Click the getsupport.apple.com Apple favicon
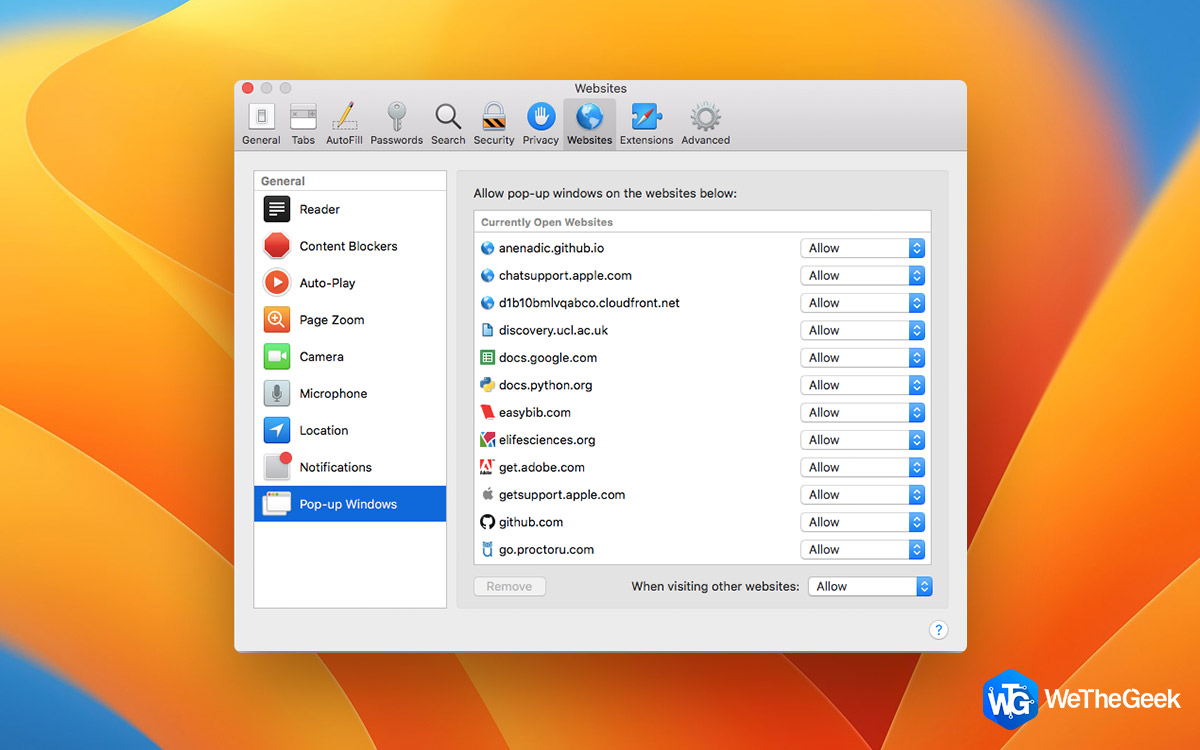Screen dimensions: 1200x750 click(x=488, y=494)
